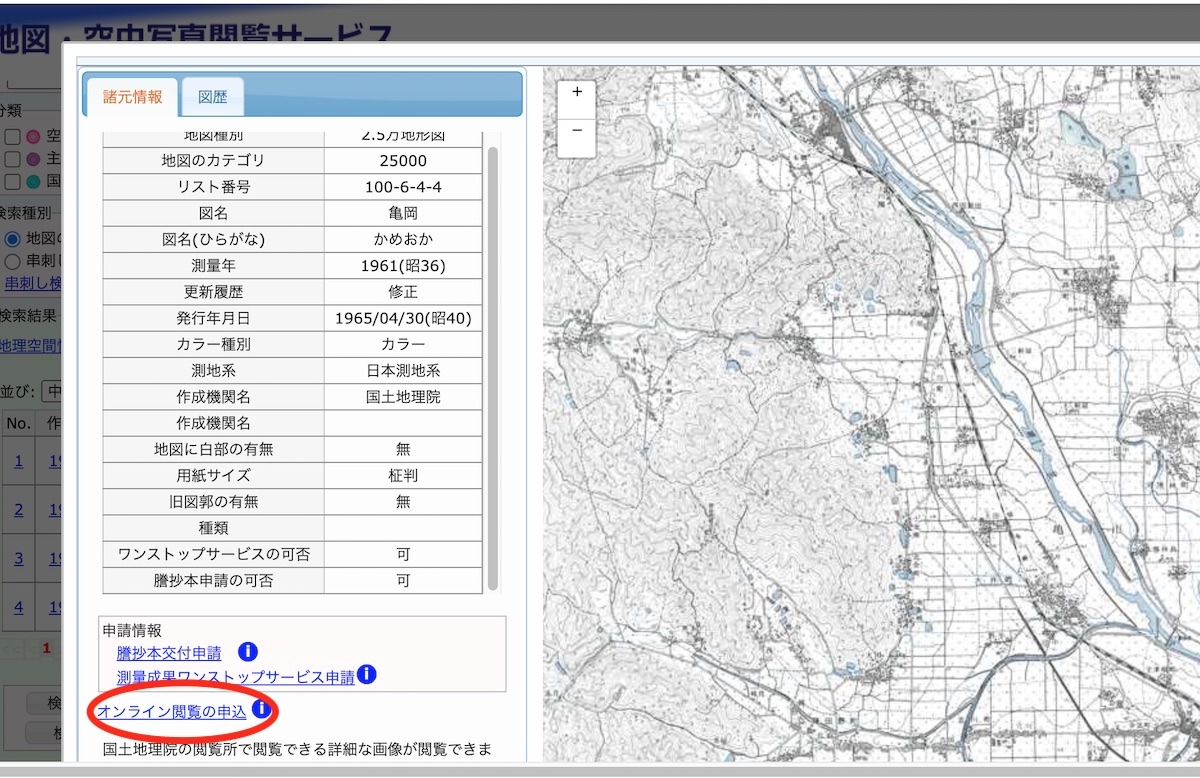Click the 可 value in ワンストップサービスの可否 row
This screenshot has height=778, width=1200.
point(403,554)
